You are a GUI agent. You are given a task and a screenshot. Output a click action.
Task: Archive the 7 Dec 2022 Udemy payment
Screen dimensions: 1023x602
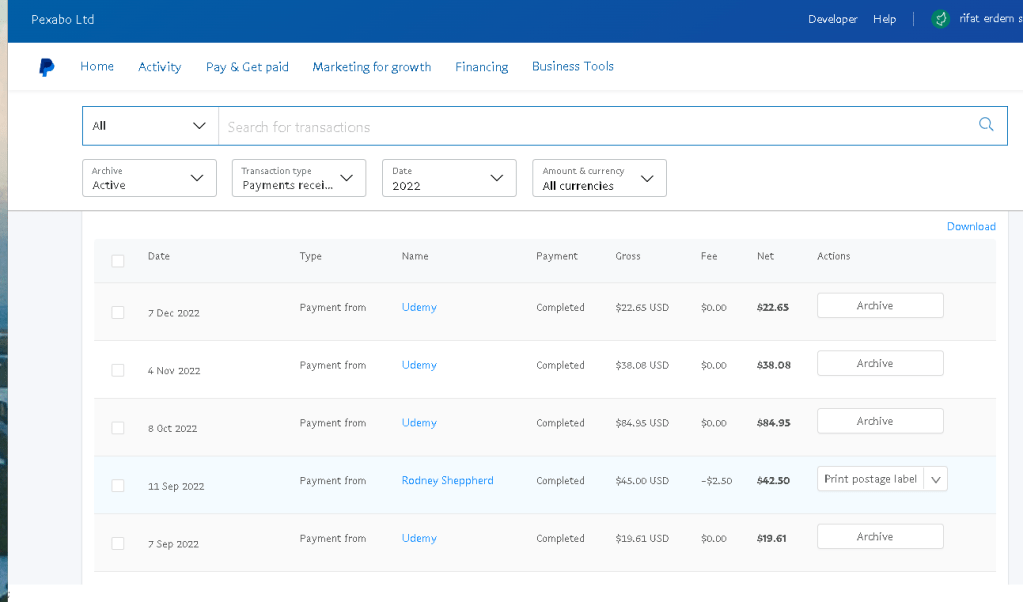(880, 305)
